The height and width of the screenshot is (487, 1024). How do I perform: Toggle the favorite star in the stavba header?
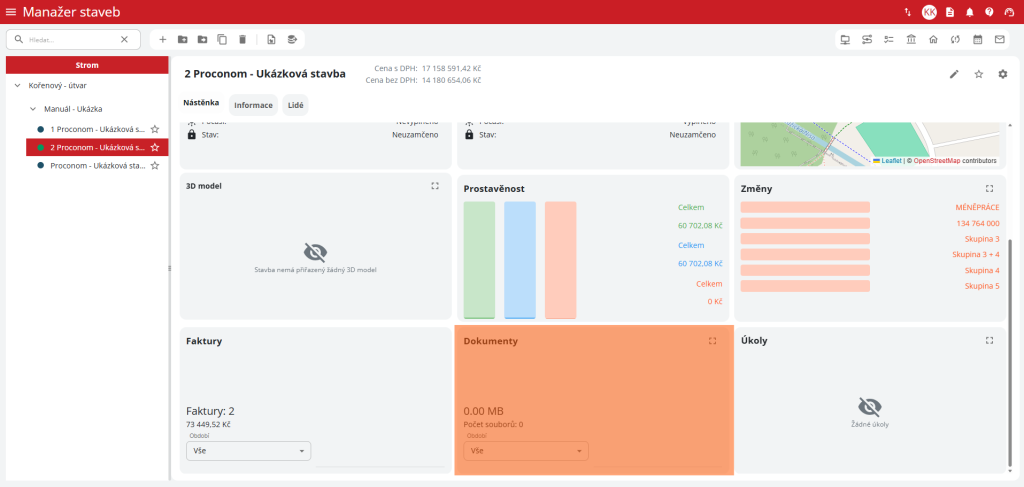click(979, 74)
